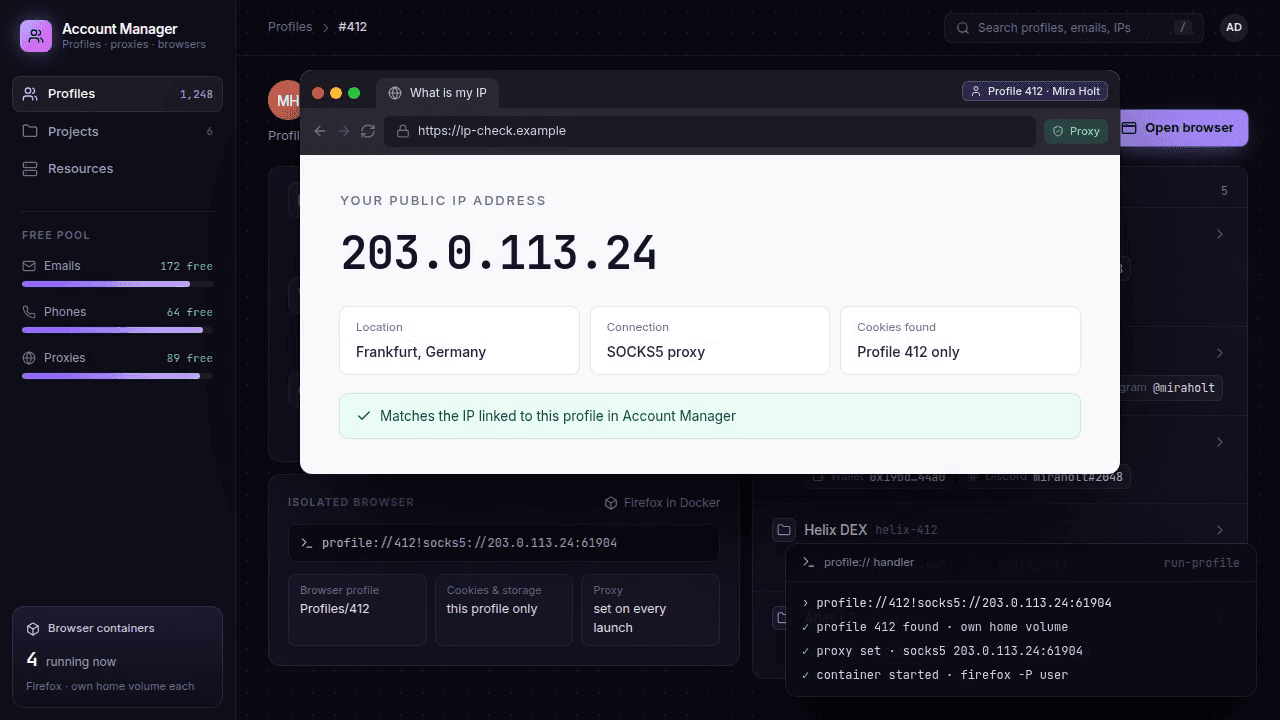1280x720 pixels.
Task: Click the green checkmark in match banner
Action: click(x=363, y=416)
